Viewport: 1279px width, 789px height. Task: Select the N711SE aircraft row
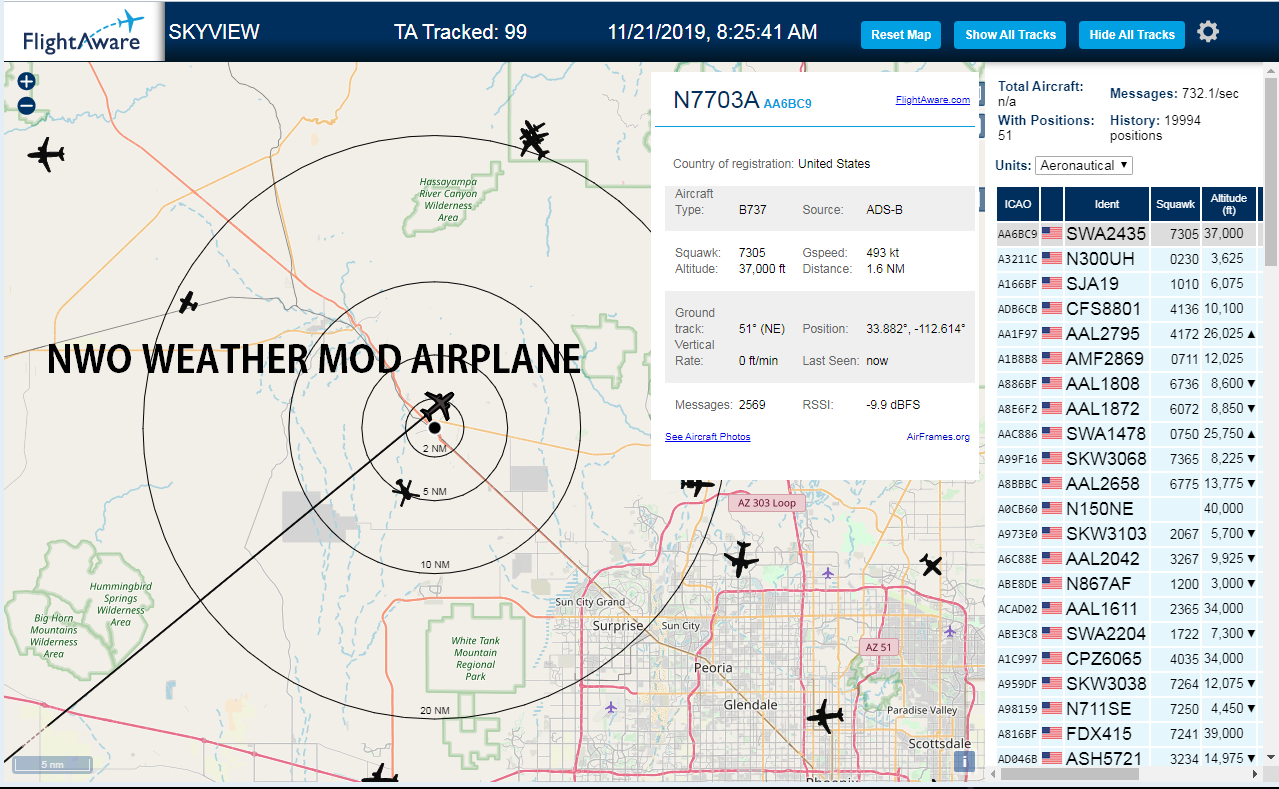1127,709
